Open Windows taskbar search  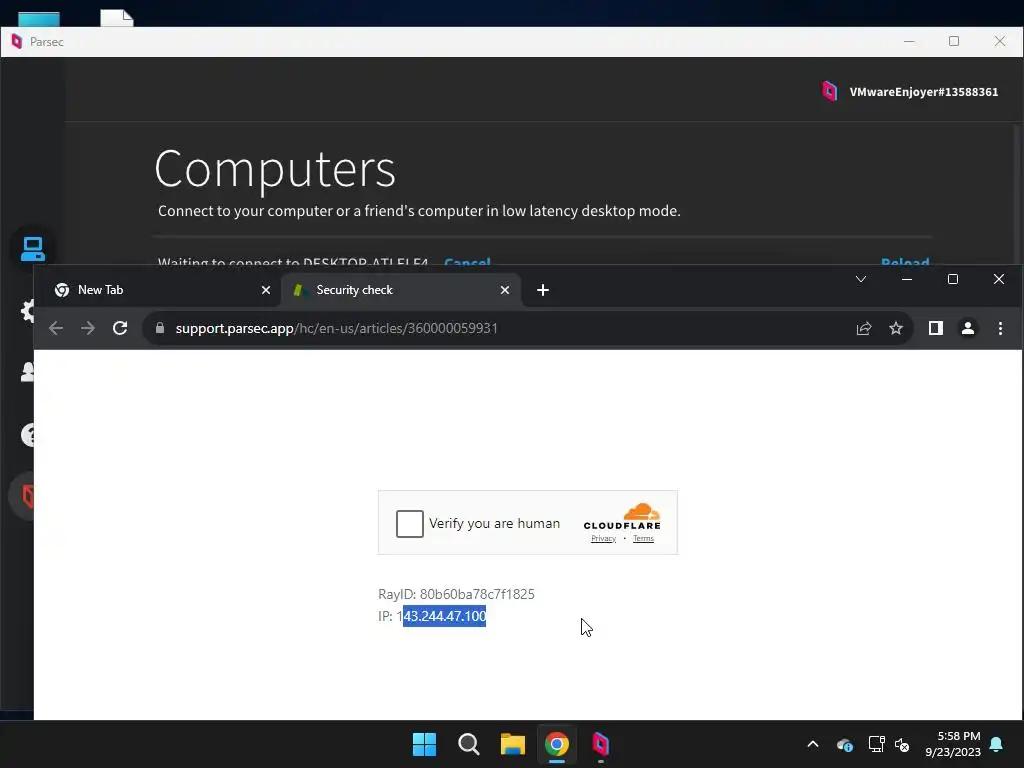(469, 744)
